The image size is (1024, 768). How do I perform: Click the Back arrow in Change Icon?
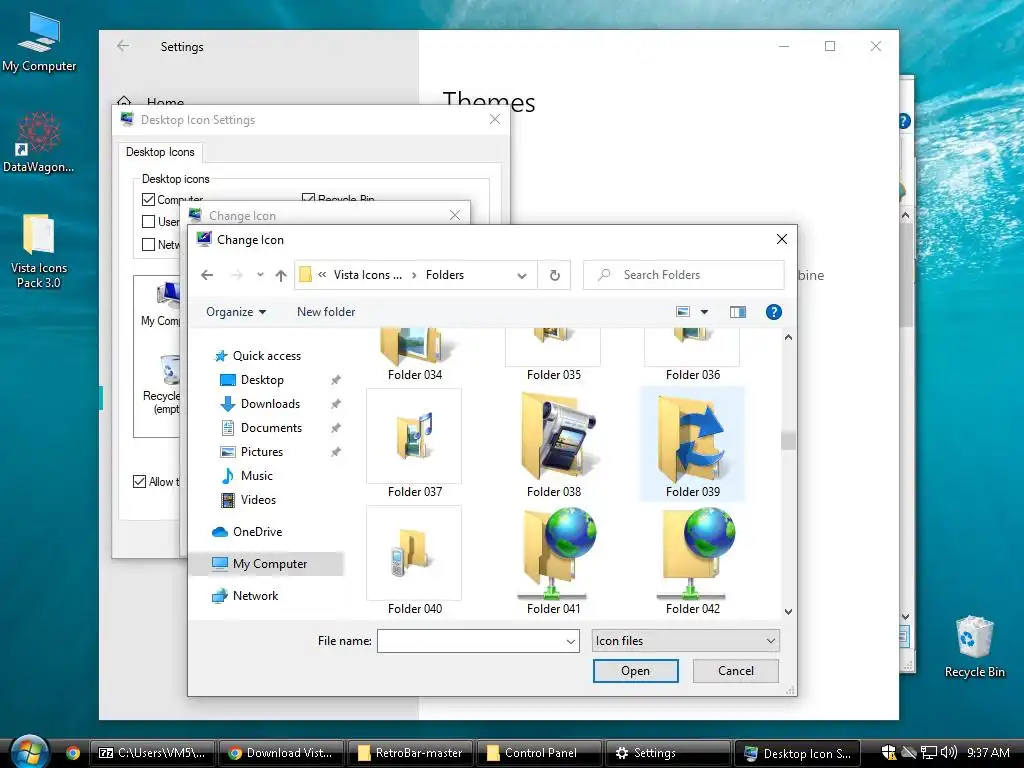coord(207,275)
